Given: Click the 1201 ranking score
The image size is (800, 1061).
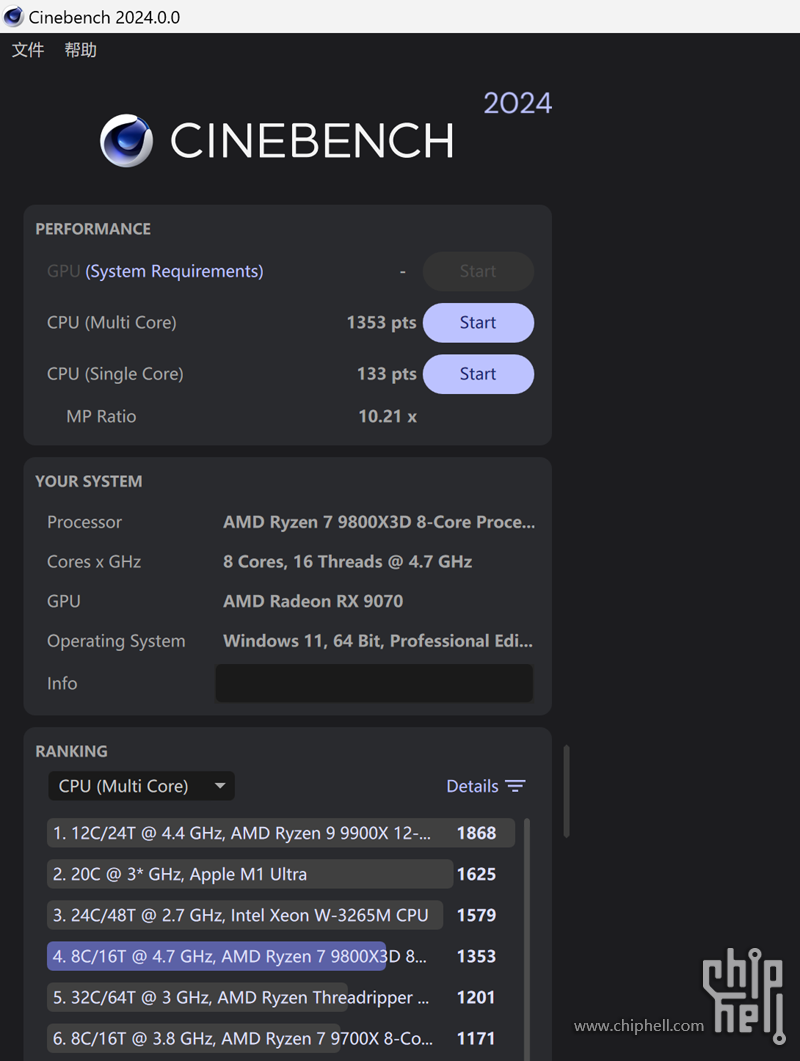Looking at the screenshot, I should click(476, 997).
